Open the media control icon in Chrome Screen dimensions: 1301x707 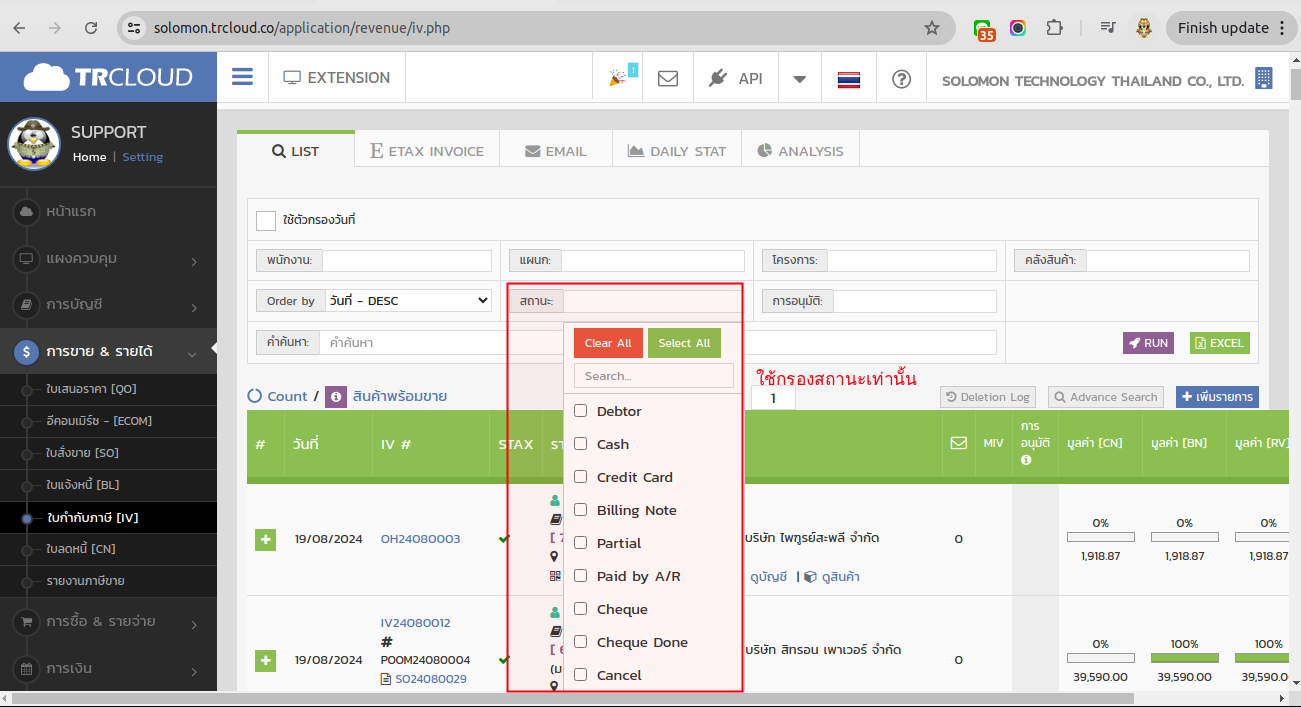[x=1107, y=28]
